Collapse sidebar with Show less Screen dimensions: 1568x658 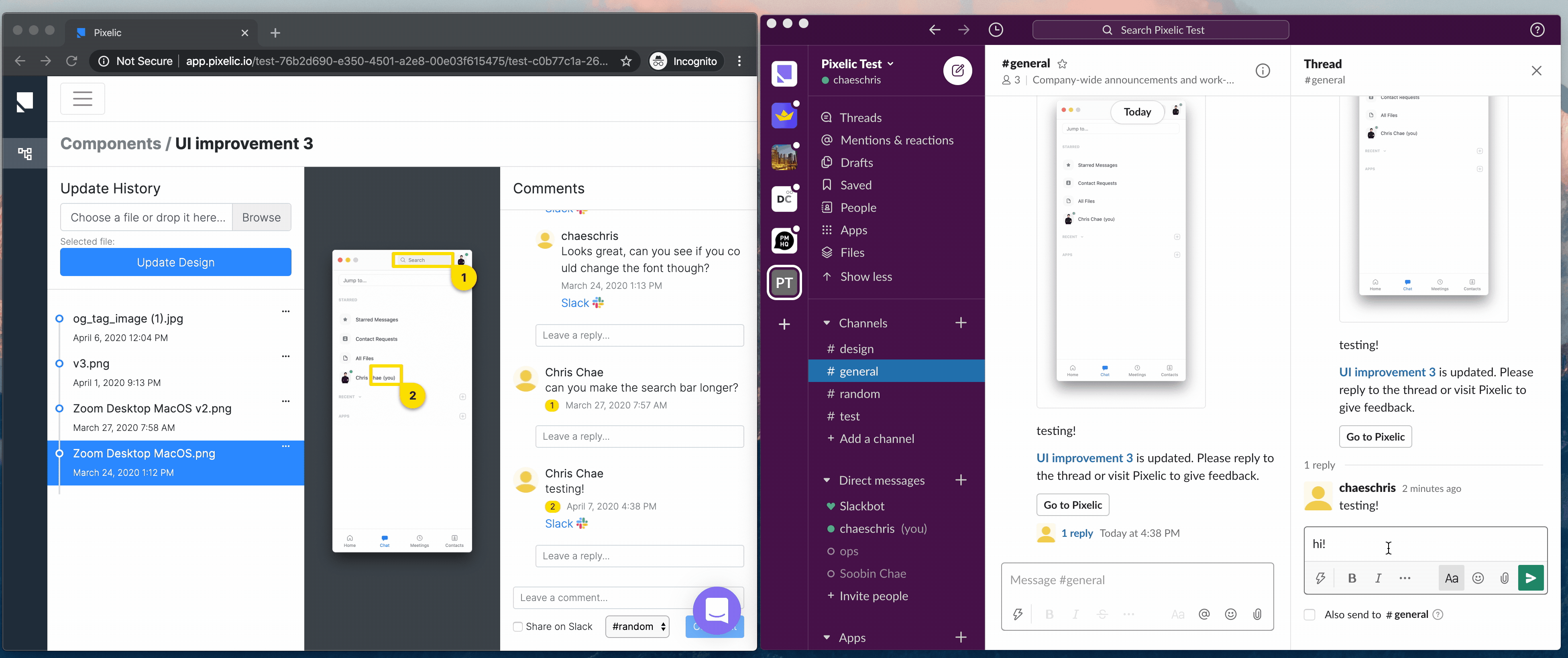pos(857,277)
